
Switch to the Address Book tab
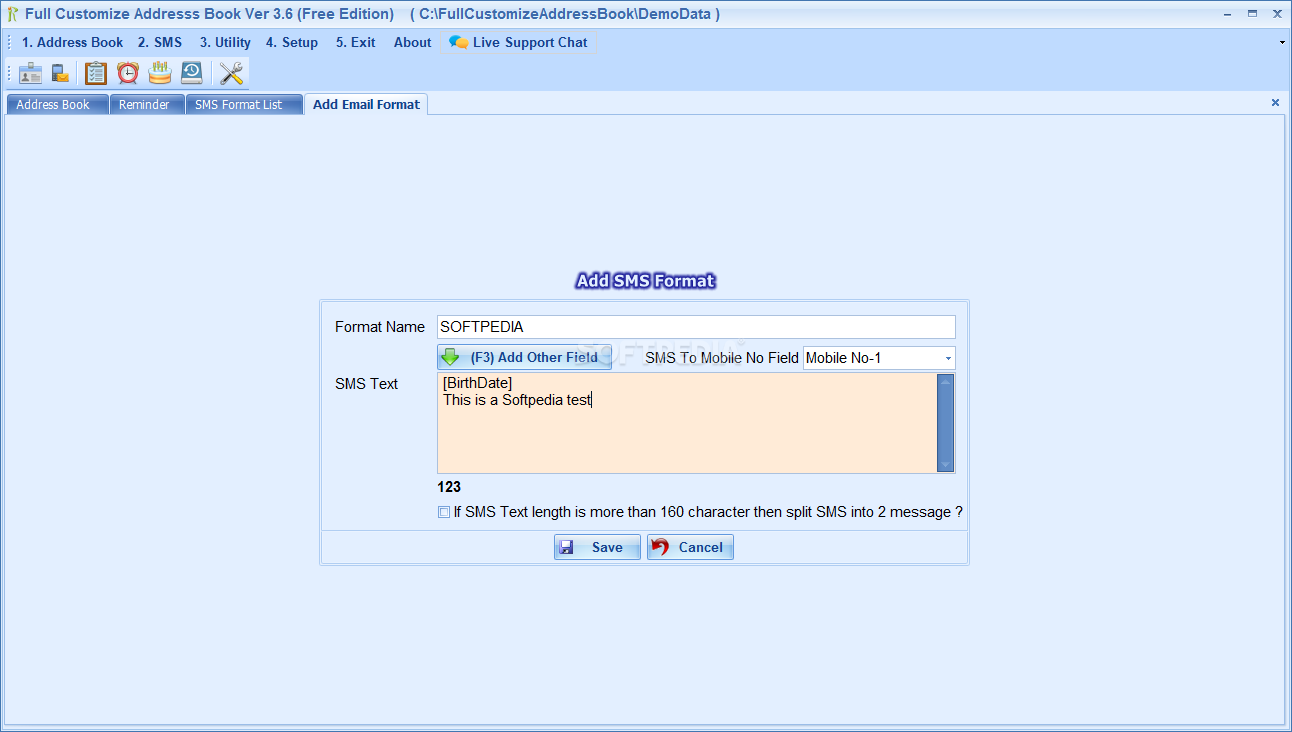[57, 105]
